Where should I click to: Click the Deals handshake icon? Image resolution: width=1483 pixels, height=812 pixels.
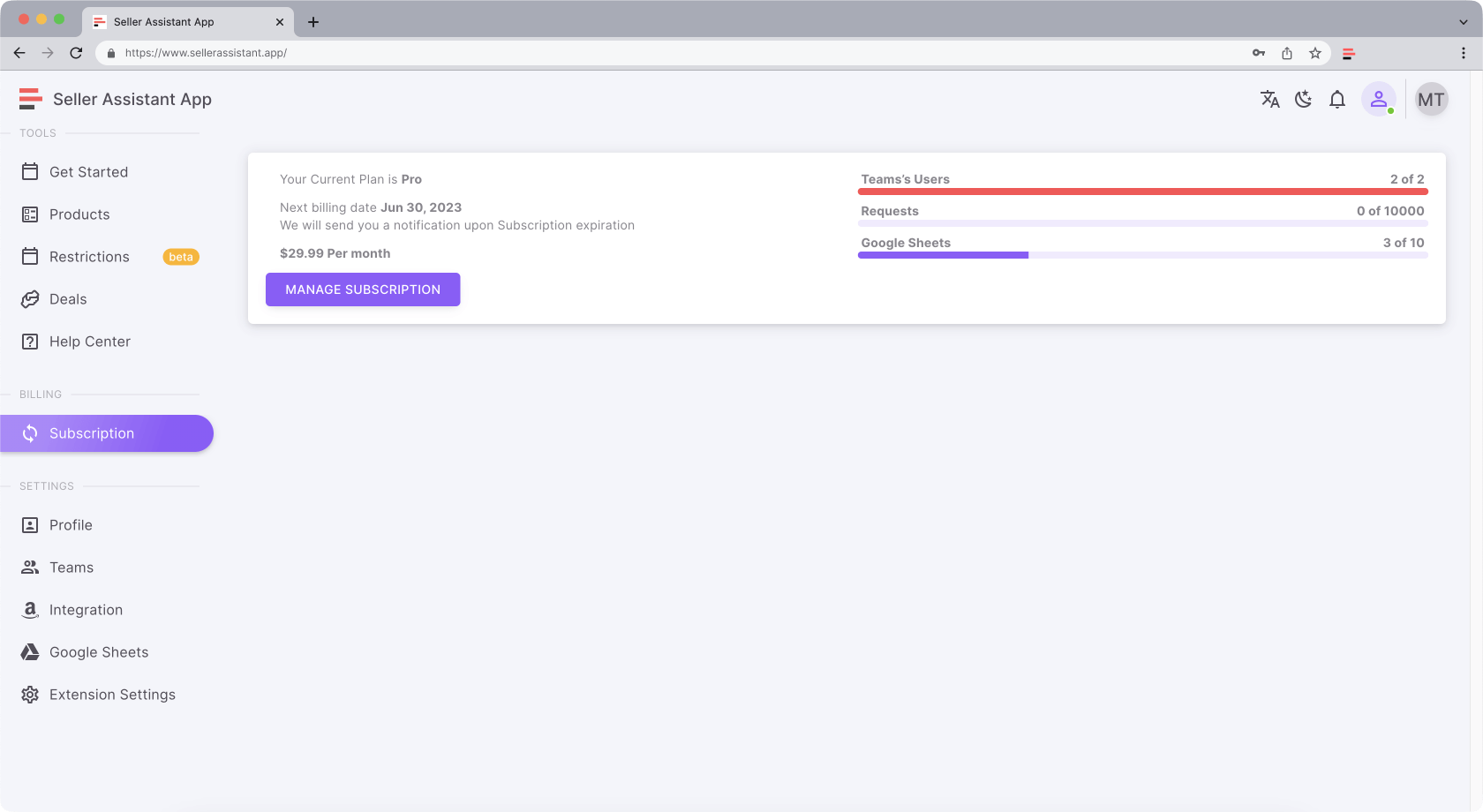point(30,299)
